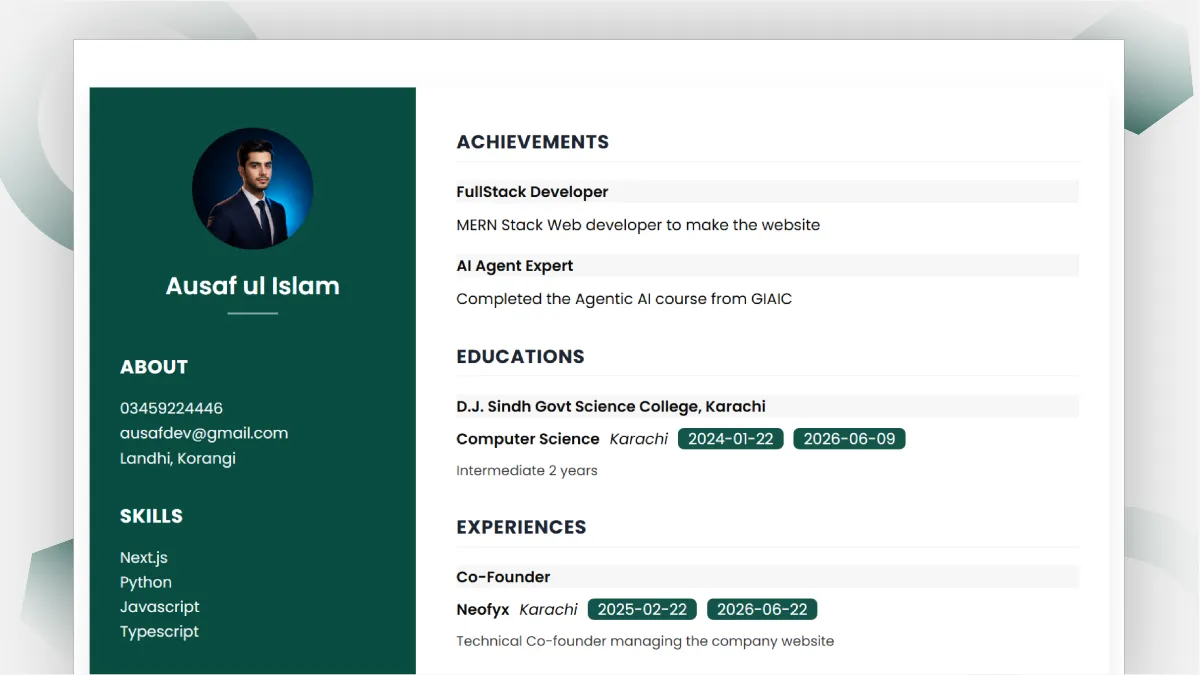Click the EXPERIENCES heading
Viewport: 1200px width, 675px height.
point(521,527)
